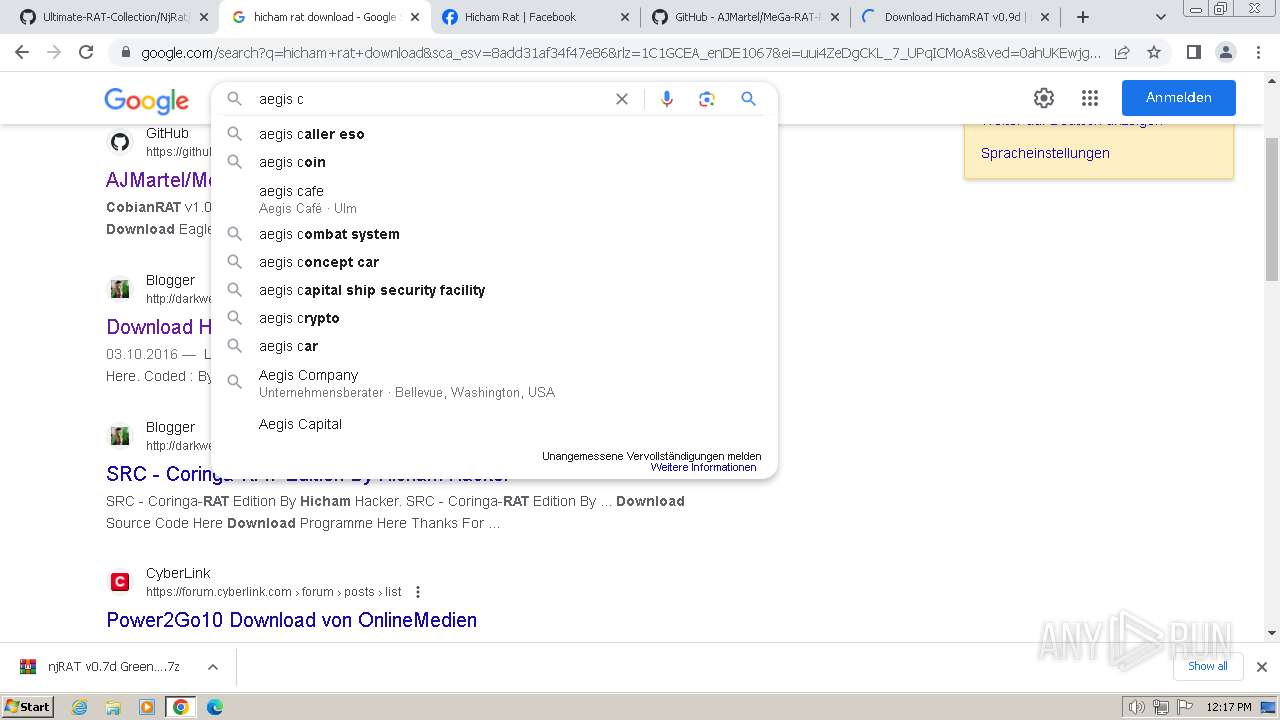Open Action Center flag icon in tray
The height and width of the screenshot is (720, 1280).
point(1184,707)
